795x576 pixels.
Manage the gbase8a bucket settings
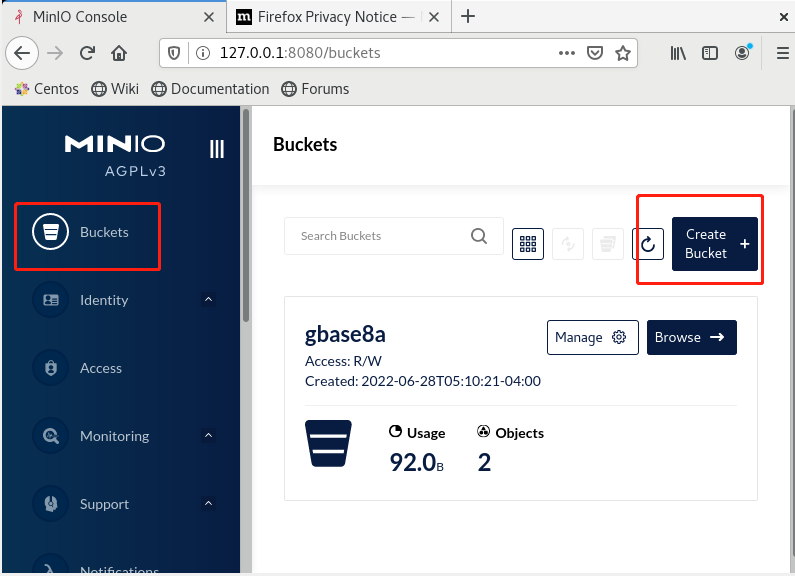pos(593,337)
